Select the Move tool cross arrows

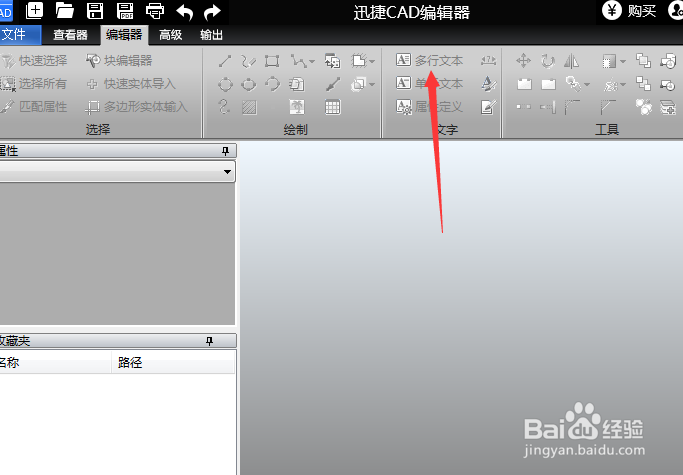(x=524, y=61)
